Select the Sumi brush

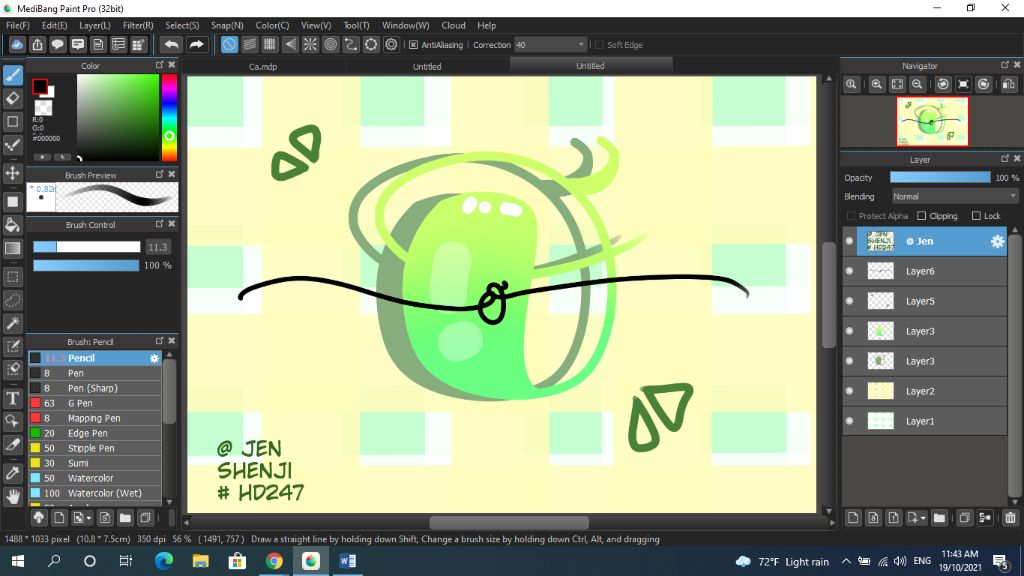tap(95, 463)
